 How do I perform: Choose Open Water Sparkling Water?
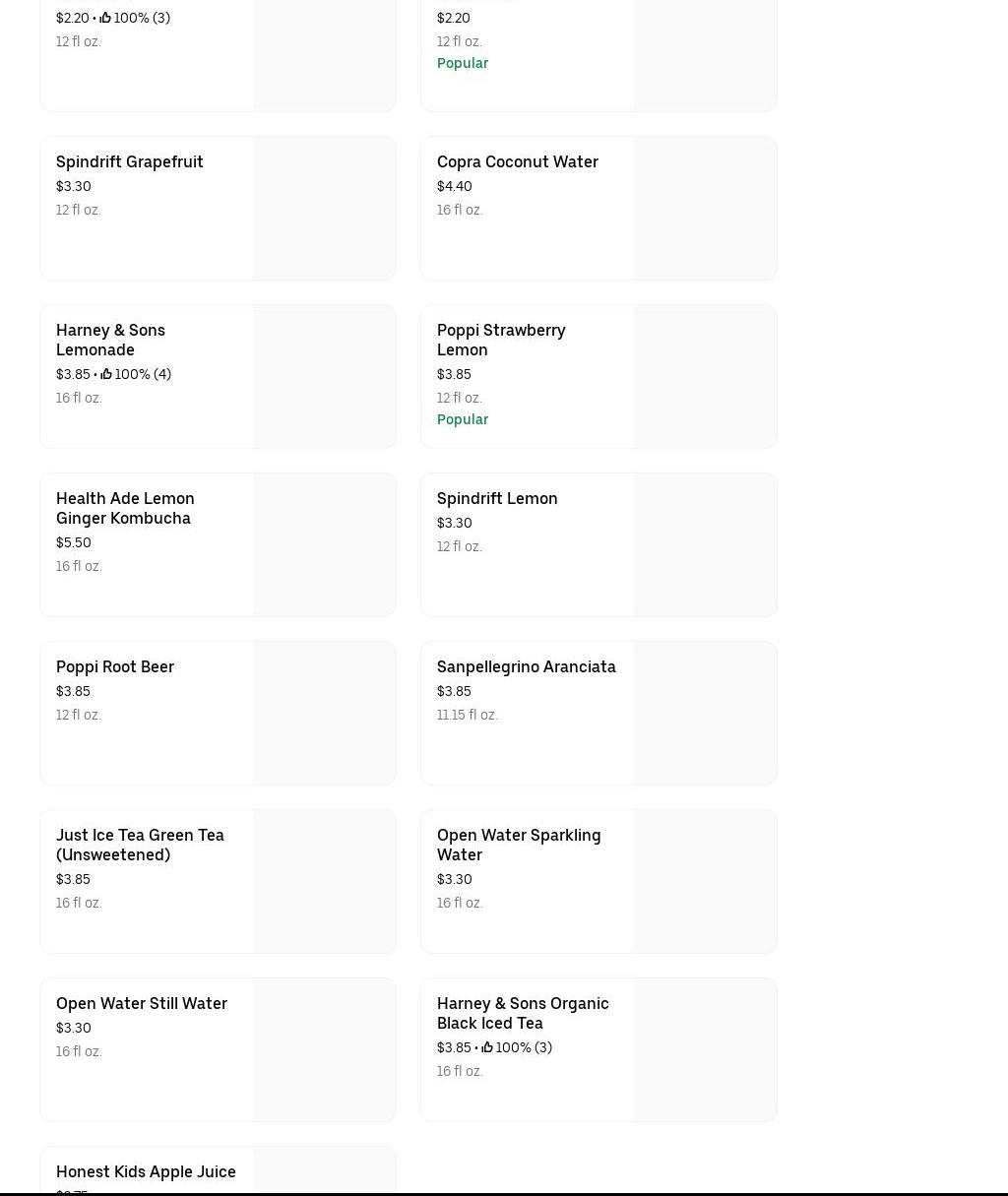click(518, 845)
